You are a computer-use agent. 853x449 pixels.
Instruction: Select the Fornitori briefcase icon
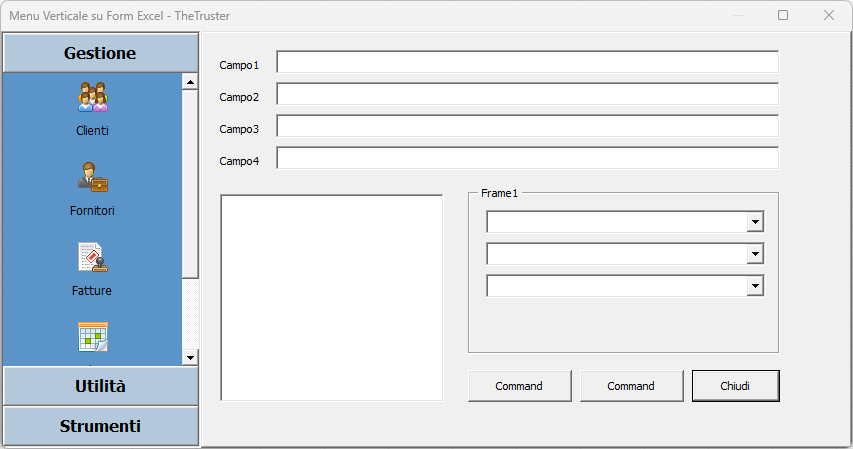point(92,177)
